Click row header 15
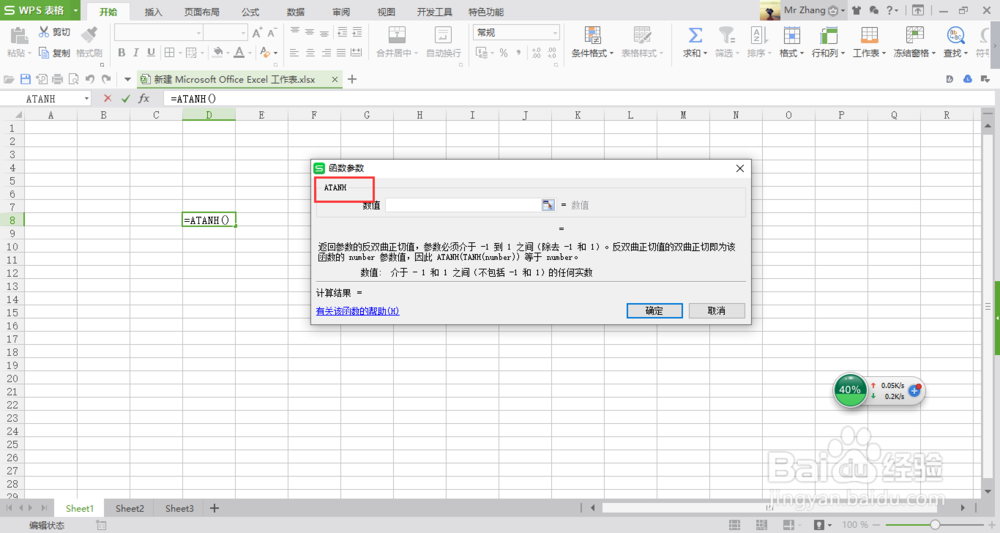Screen dimensions: 1000x533 (x=12, y=312)
